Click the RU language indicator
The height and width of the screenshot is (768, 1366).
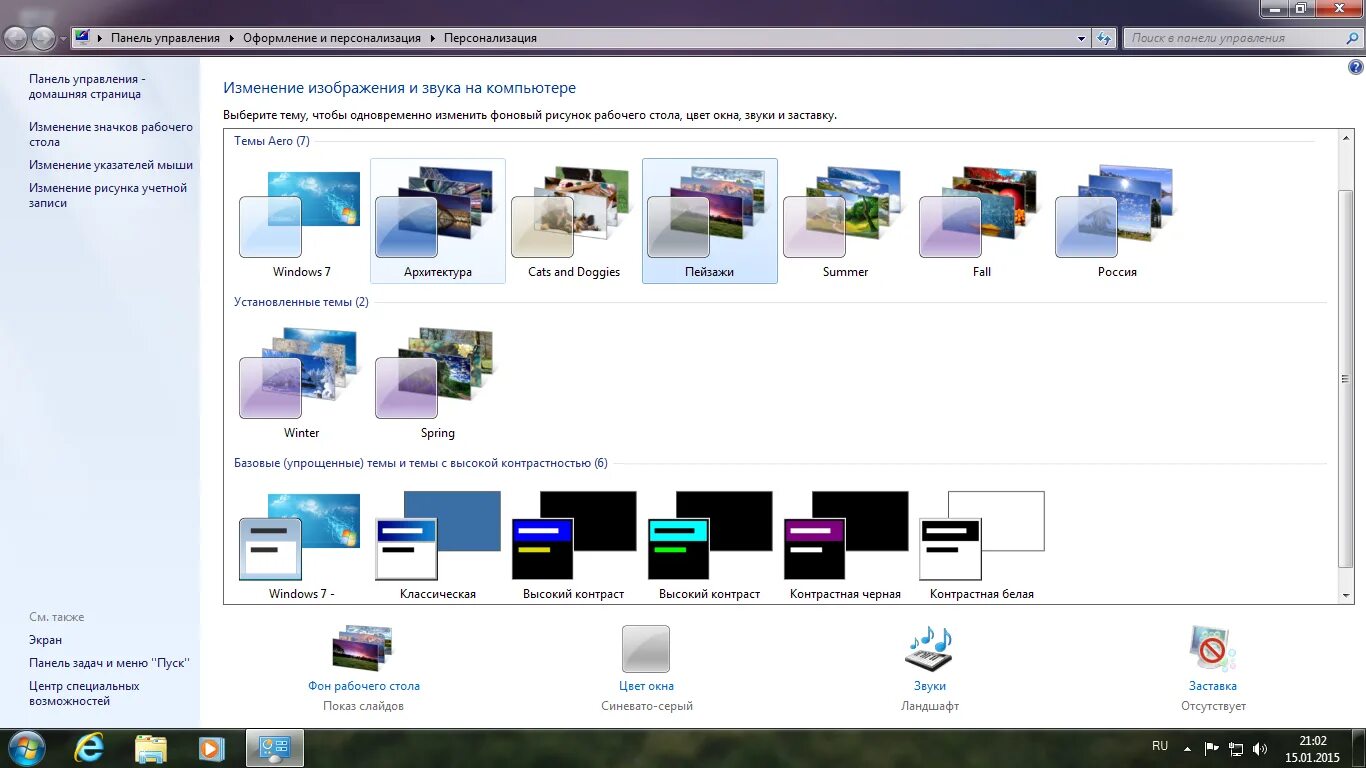pos(1160,746)
